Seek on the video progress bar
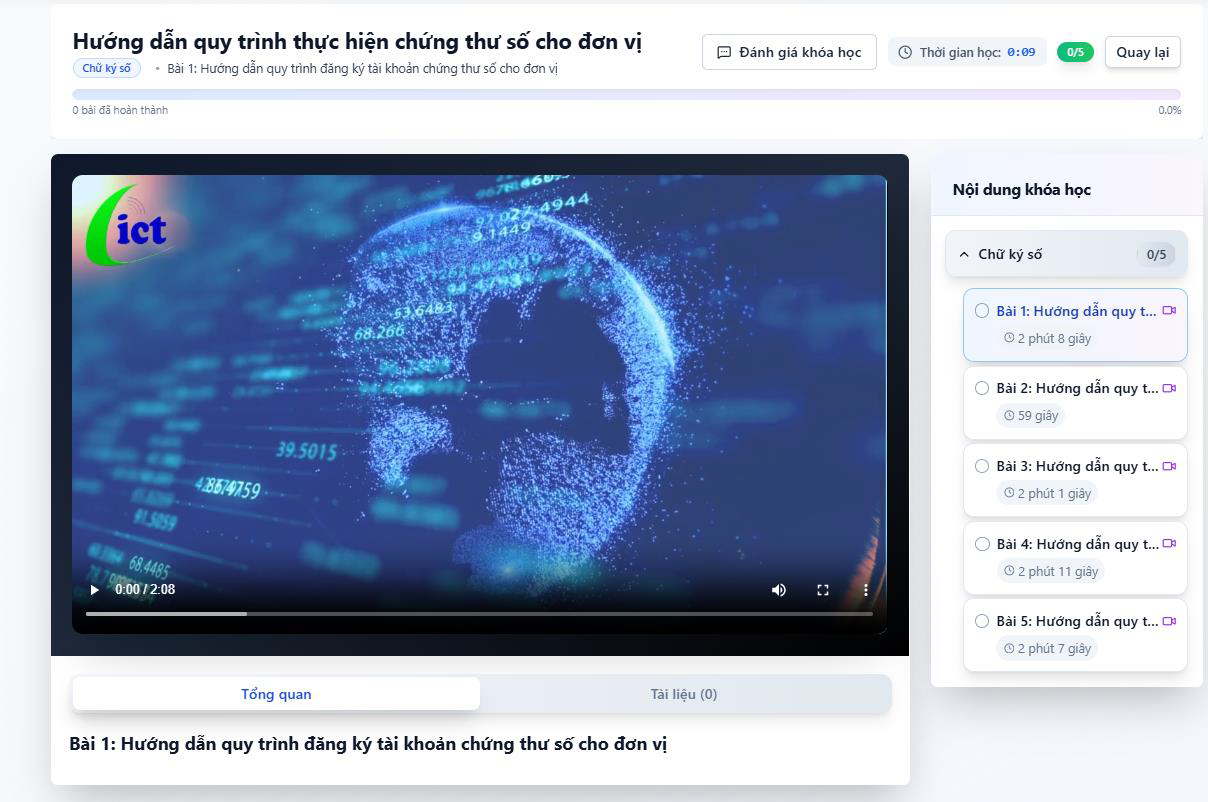The height and width of the screenshot is (802, 1208). point(479,613)
